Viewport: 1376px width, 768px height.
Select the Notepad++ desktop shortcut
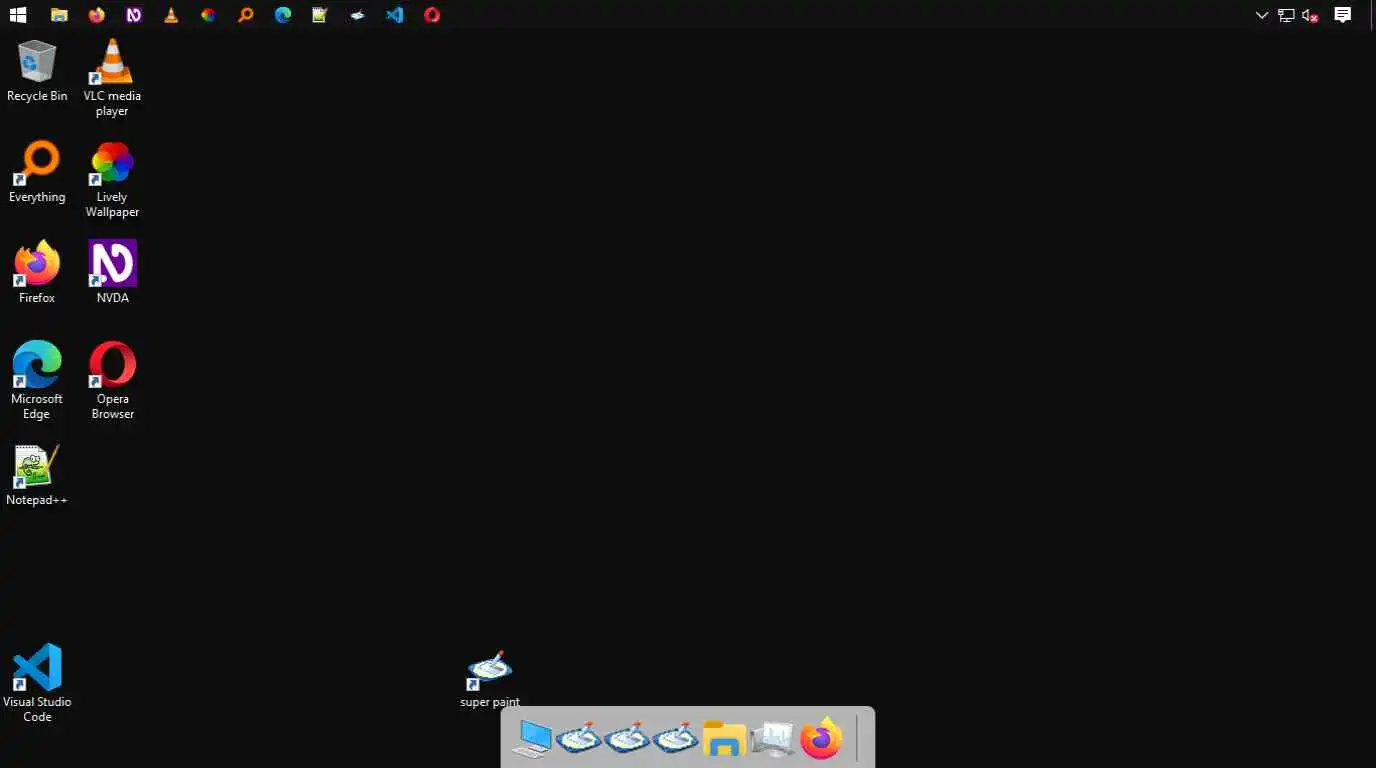(37, 475)
